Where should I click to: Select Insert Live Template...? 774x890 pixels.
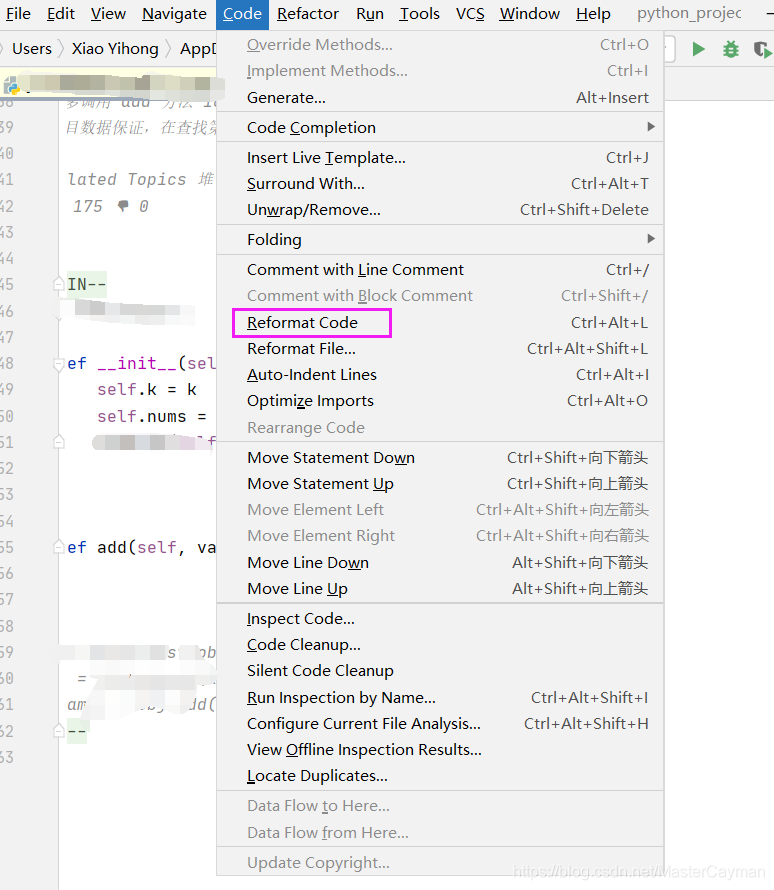click(x=440, y=157)
